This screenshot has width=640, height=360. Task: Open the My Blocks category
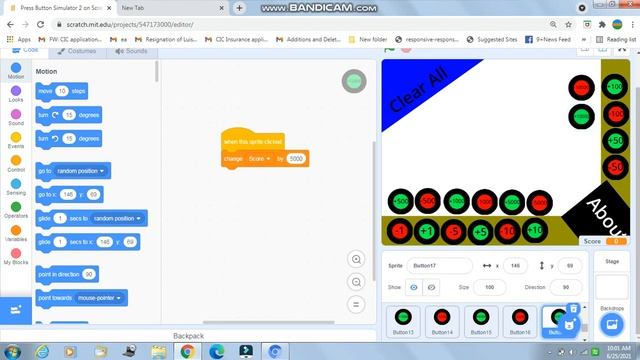[x=16, y=257]
